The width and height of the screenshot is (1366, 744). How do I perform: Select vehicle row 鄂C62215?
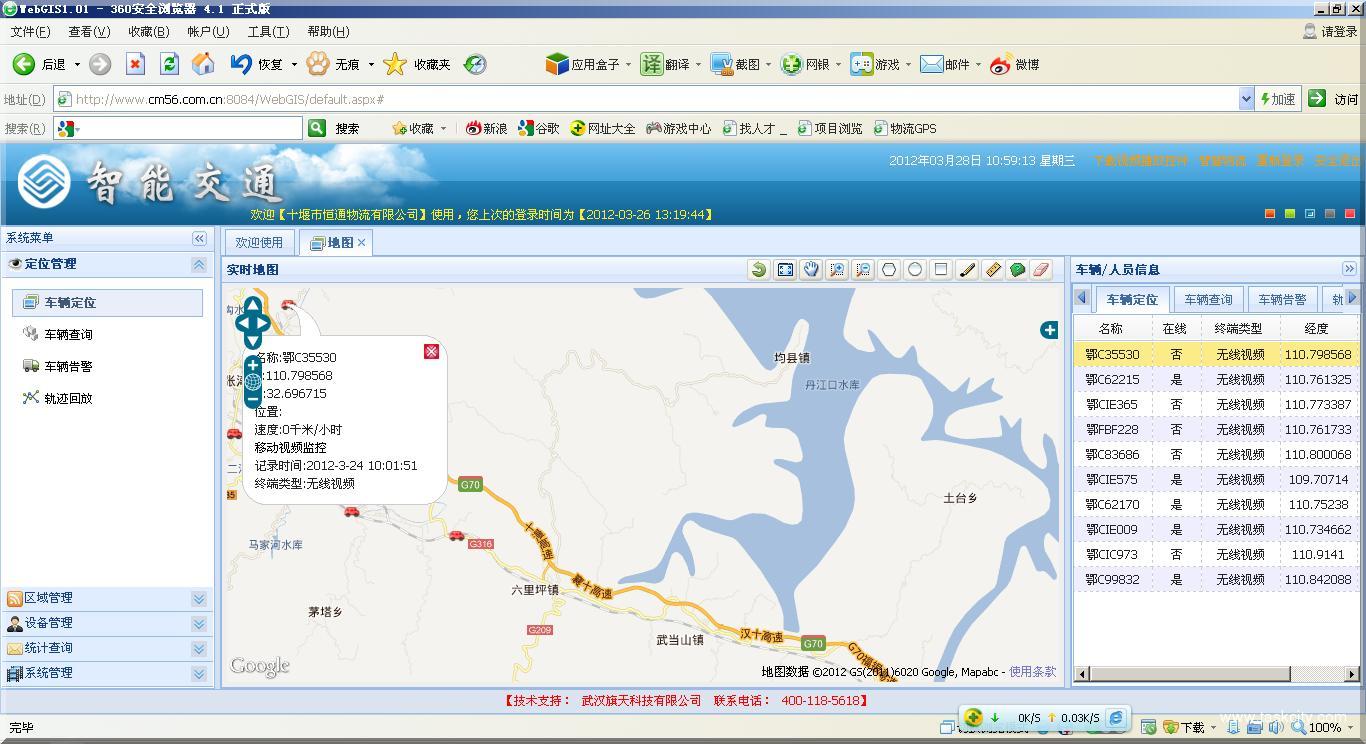point(1217,379)
